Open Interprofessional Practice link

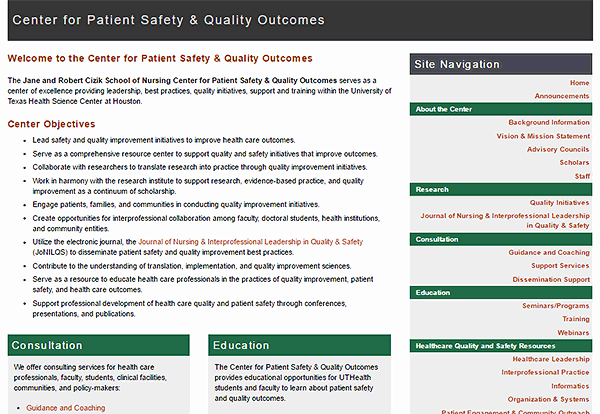545,372
